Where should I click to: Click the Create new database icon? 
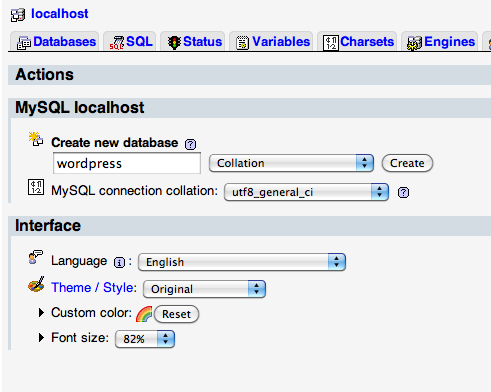tap(36, 139)
